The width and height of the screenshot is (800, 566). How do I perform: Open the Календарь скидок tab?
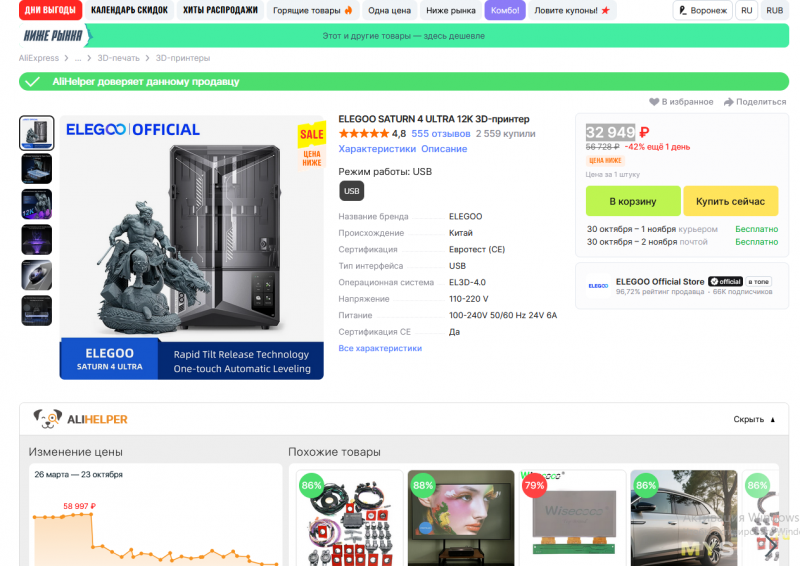tap(129, 10)
